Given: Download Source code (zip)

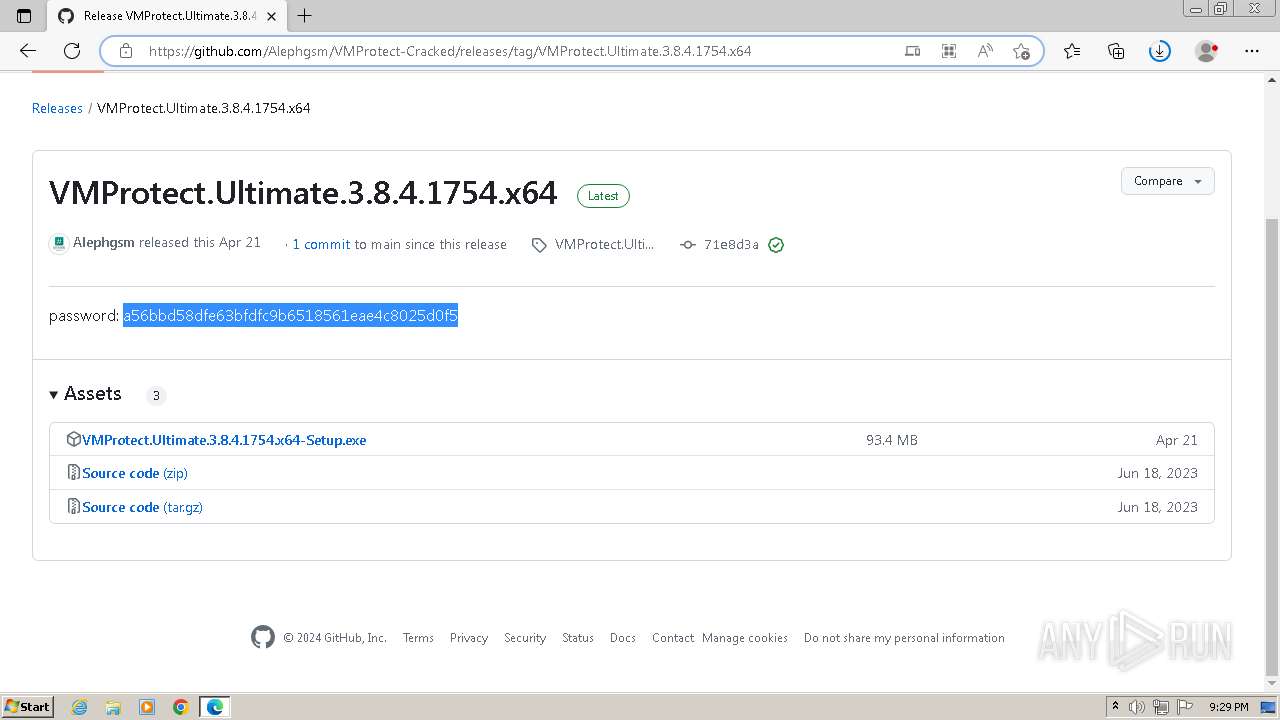Looking at the screenshot, I should click(135, 473).
